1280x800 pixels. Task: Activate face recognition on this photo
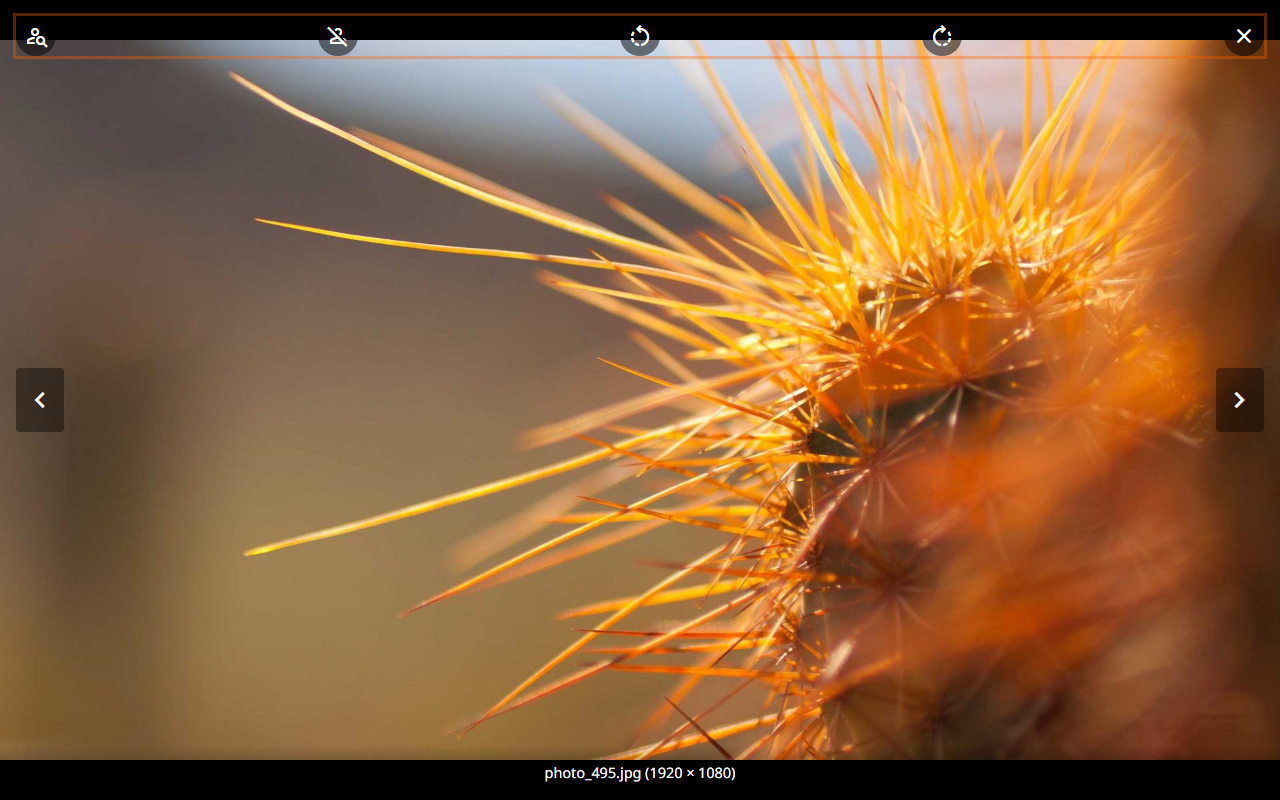pyautogui.click(x=36, y=37)
